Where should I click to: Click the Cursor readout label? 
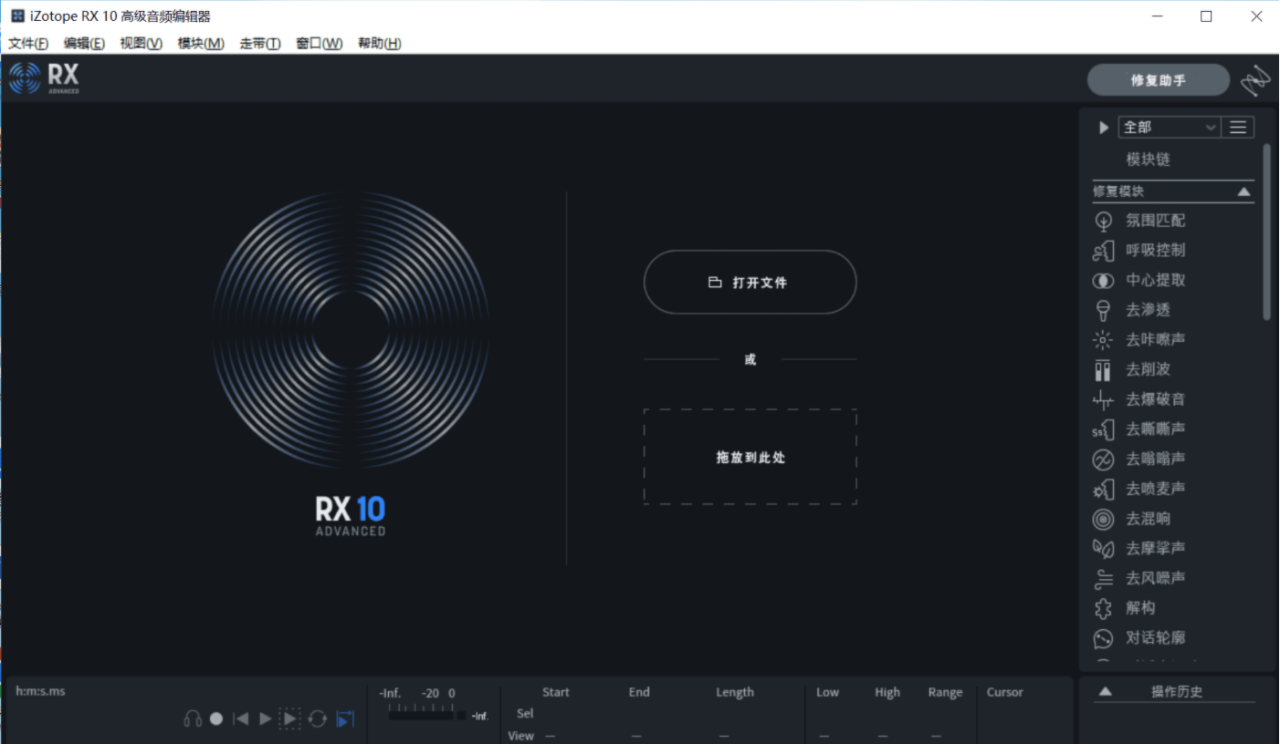coord(1005,692)
